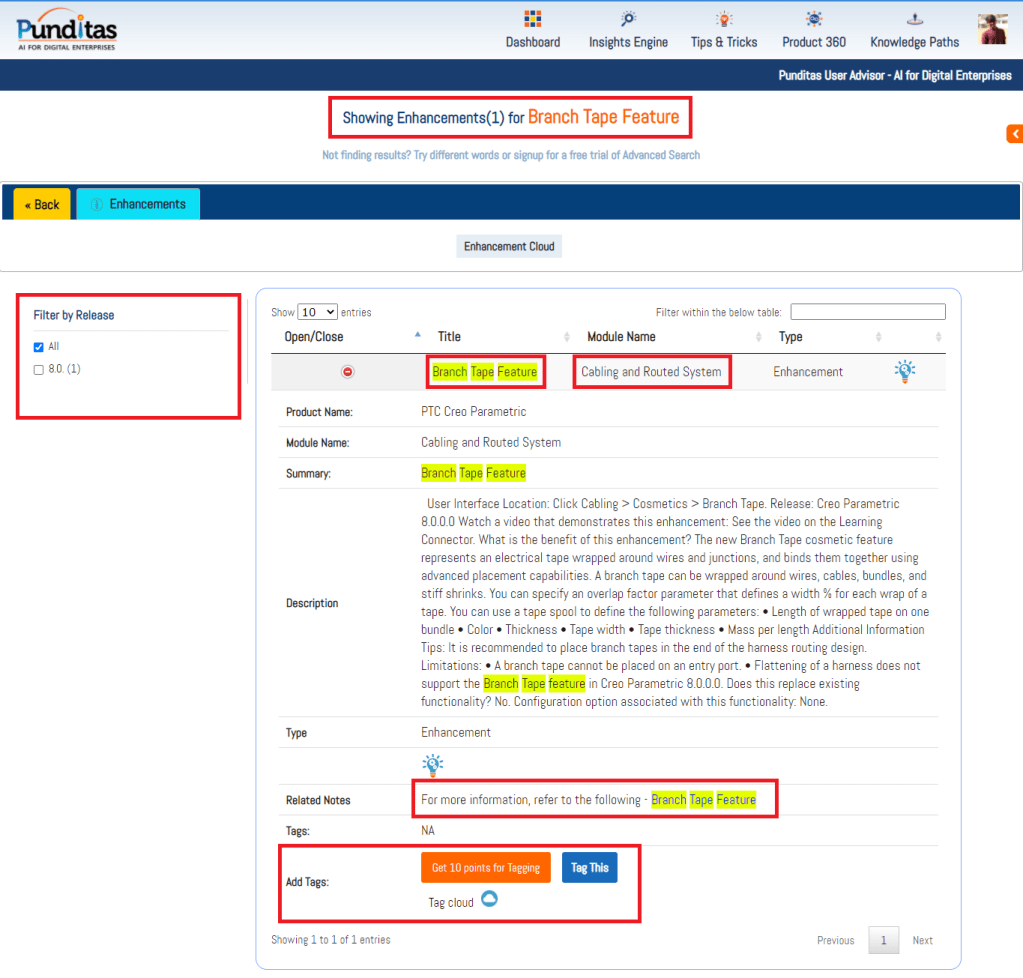The height and width of the screenshot is (978, 1023).
Task: Open the Knowledge Paths icon
Action: [914, 19]
